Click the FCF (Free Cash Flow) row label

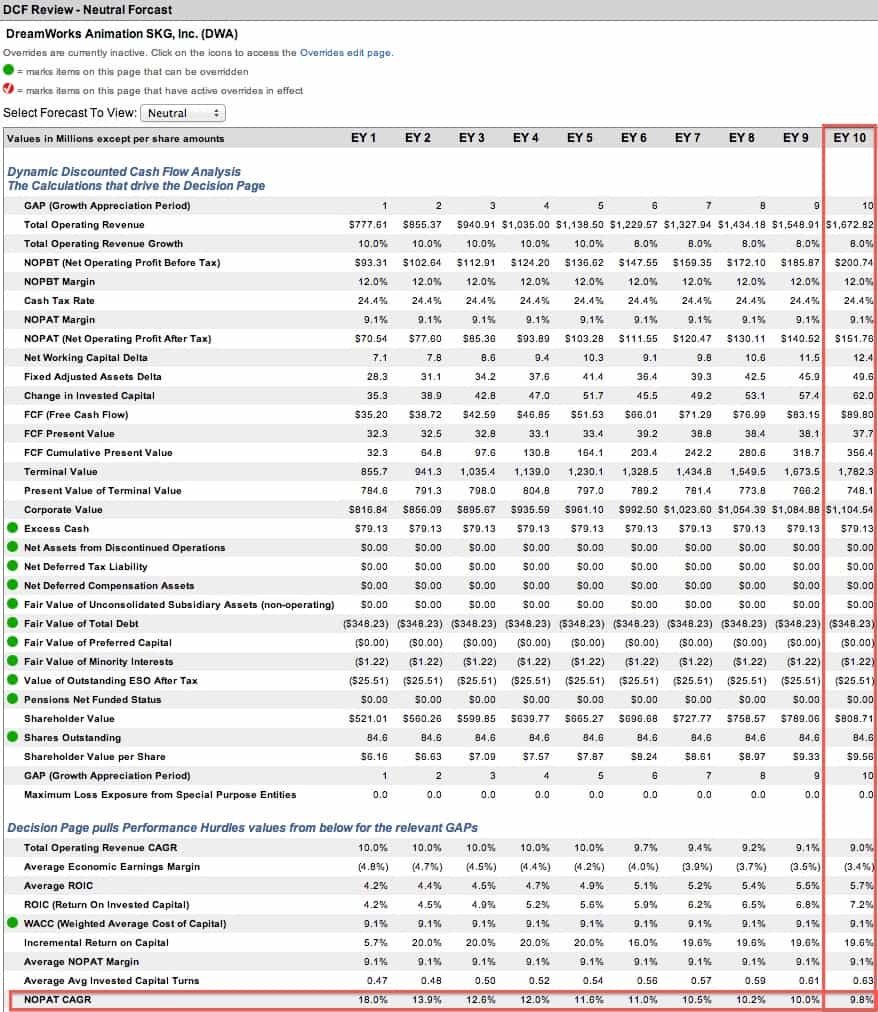[76, 414]
